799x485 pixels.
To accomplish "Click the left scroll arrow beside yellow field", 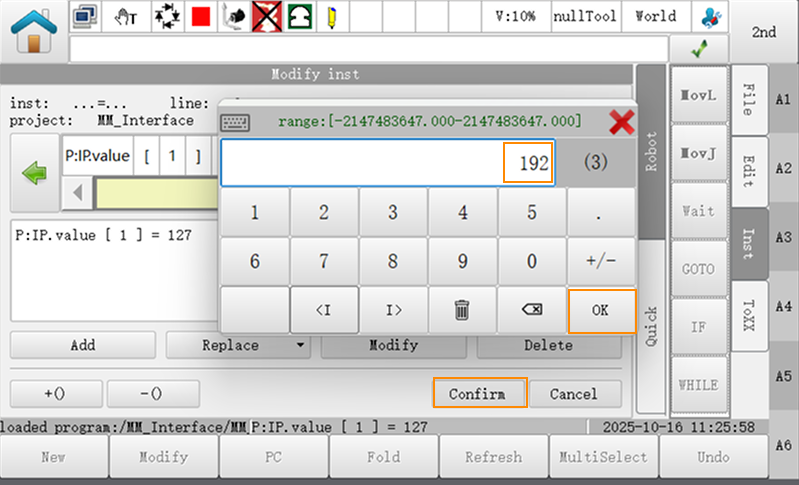I will tap(77, 193).
